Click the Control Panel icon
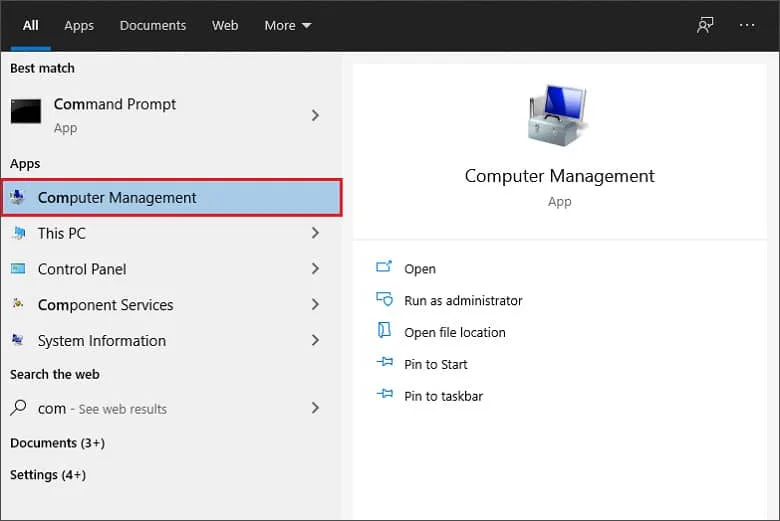Screen dimensions: 780x521 coord(18,269)
